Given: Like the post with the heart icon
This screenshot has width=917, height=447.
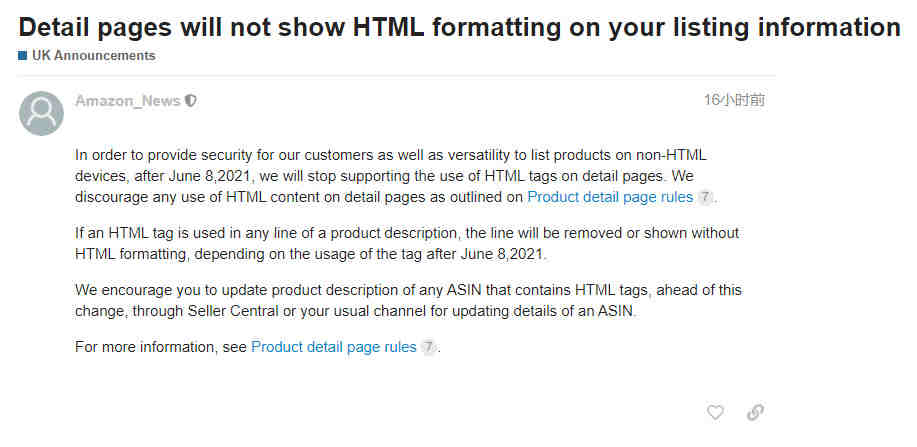Looking at the screenshot, I should [x=715, y=412].
